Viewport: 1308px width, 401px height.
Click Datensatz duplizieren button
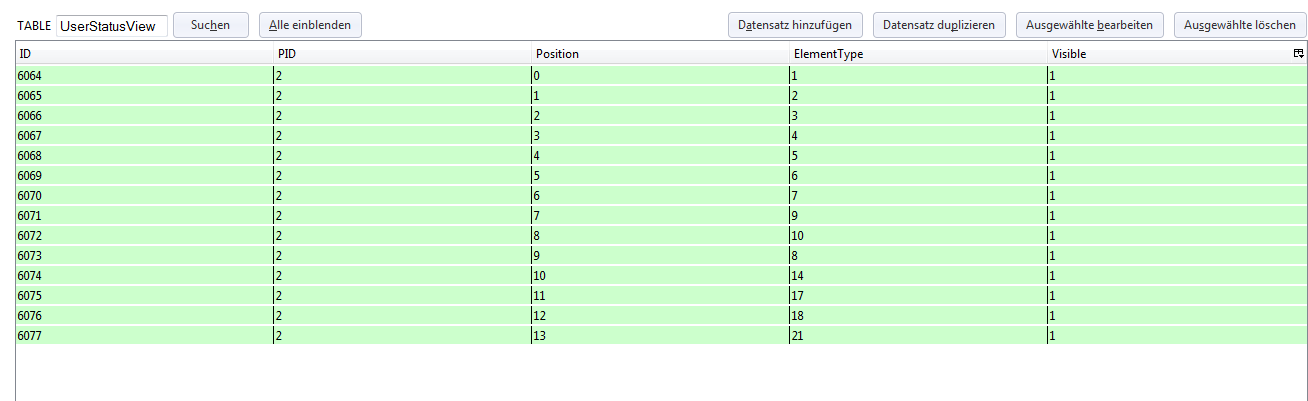(x=939, y=25)
